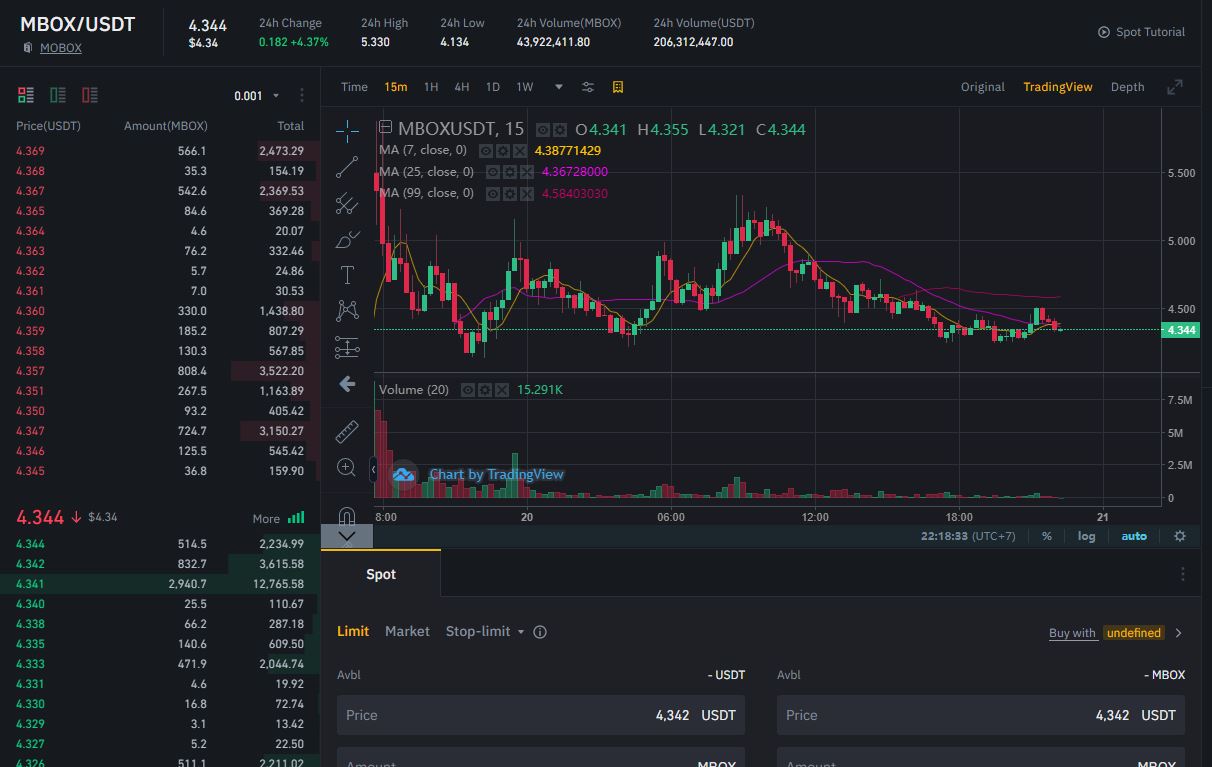
Task: Show buy orders only view
Action: click(58, 95)
